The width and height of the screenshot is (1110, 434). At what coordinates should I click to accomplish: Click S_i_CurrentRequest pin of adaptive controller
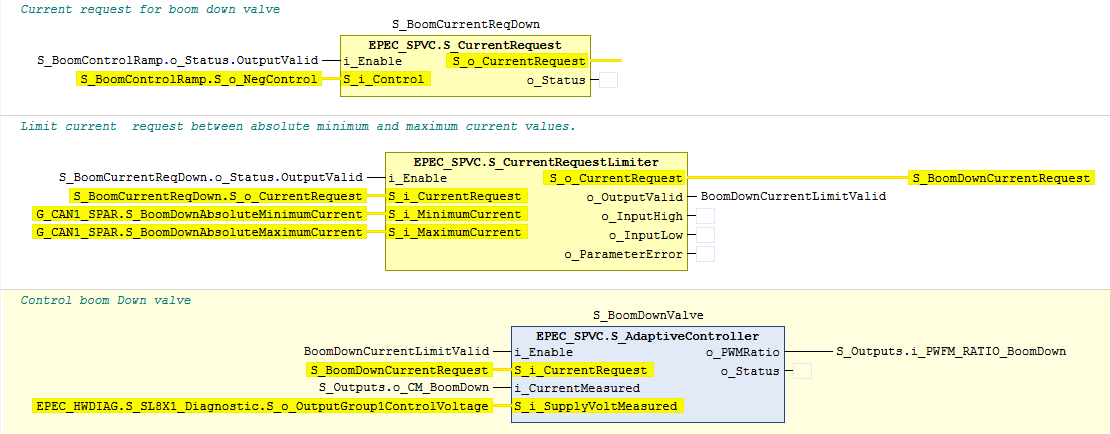[583, 370]
